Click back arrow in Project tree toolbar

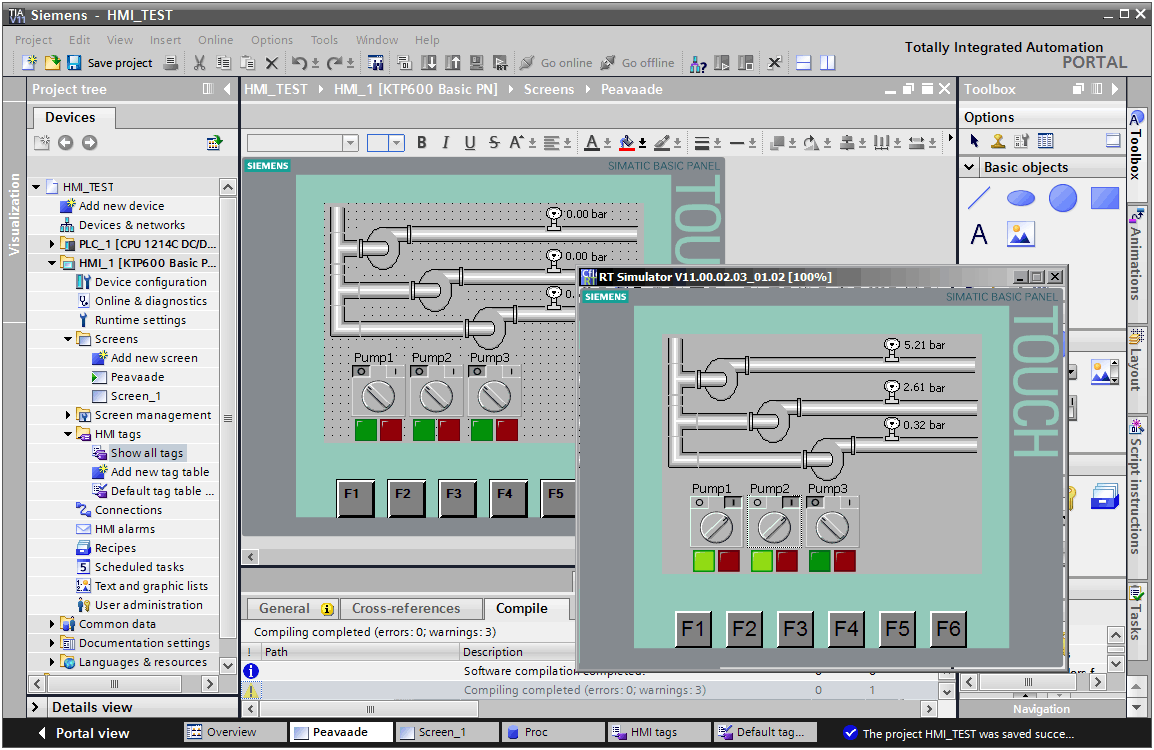pyautogui.click(x=66, y=143)
